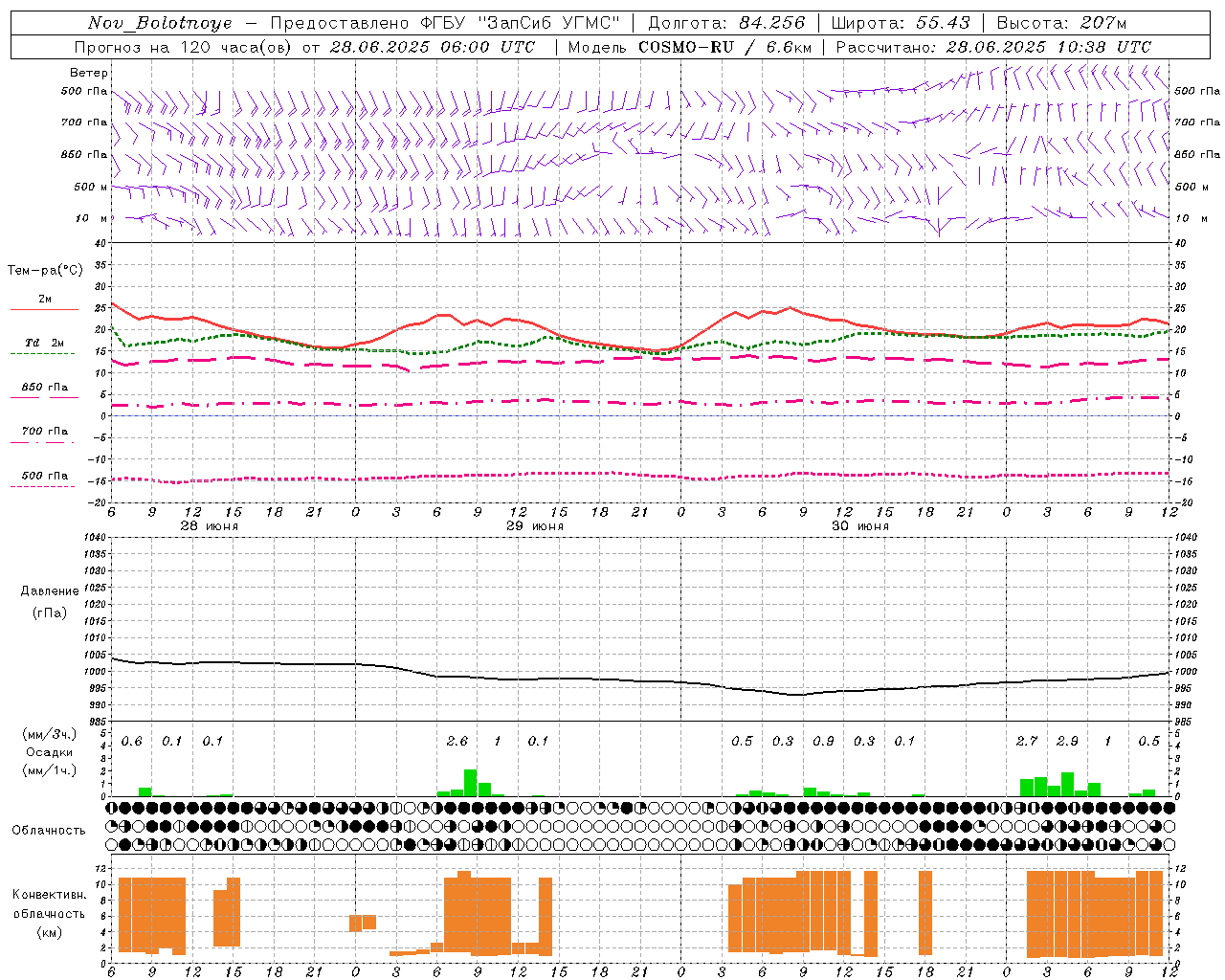The width and height of the screenshot is (1225, 980).
Task: Click the 'Ветер' wind panel label
Action: [x=89, y=73]
